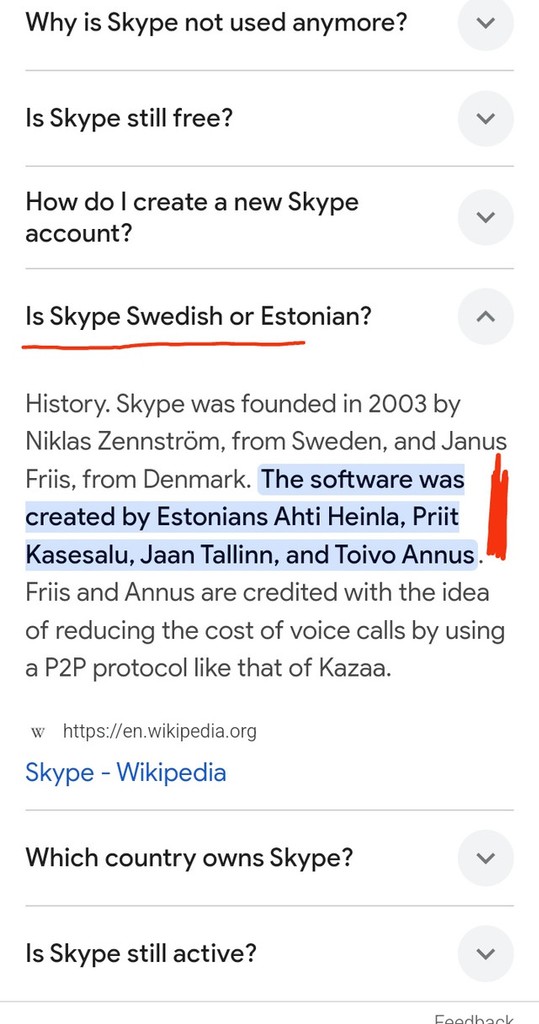Click the question 'How do I create a new Skype account?'
This screenshot has width=539, height=1024.
pos(192,217)
